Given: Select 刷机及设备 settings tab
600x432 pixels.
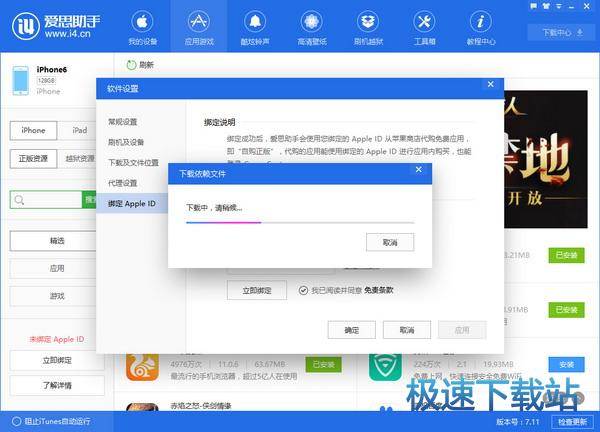Looking at the screenshot, I should pos(126,142).
